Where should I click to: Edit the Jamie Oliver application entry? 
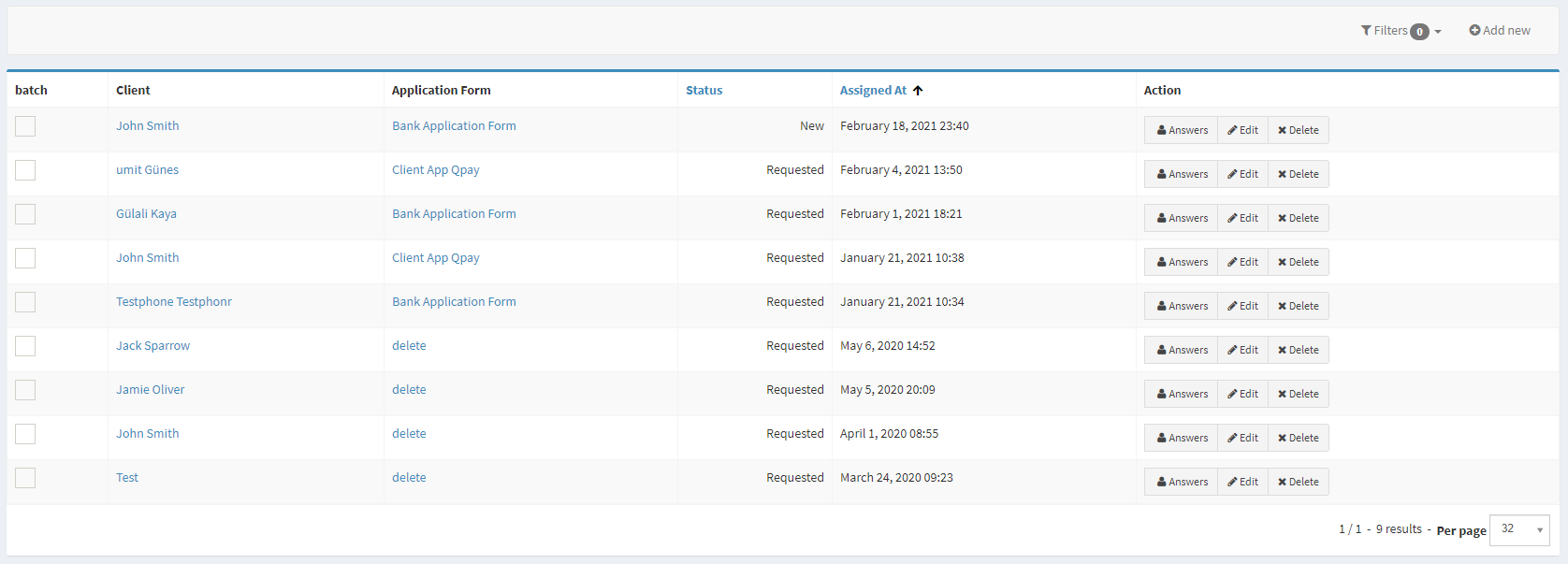pos(1242,394)
